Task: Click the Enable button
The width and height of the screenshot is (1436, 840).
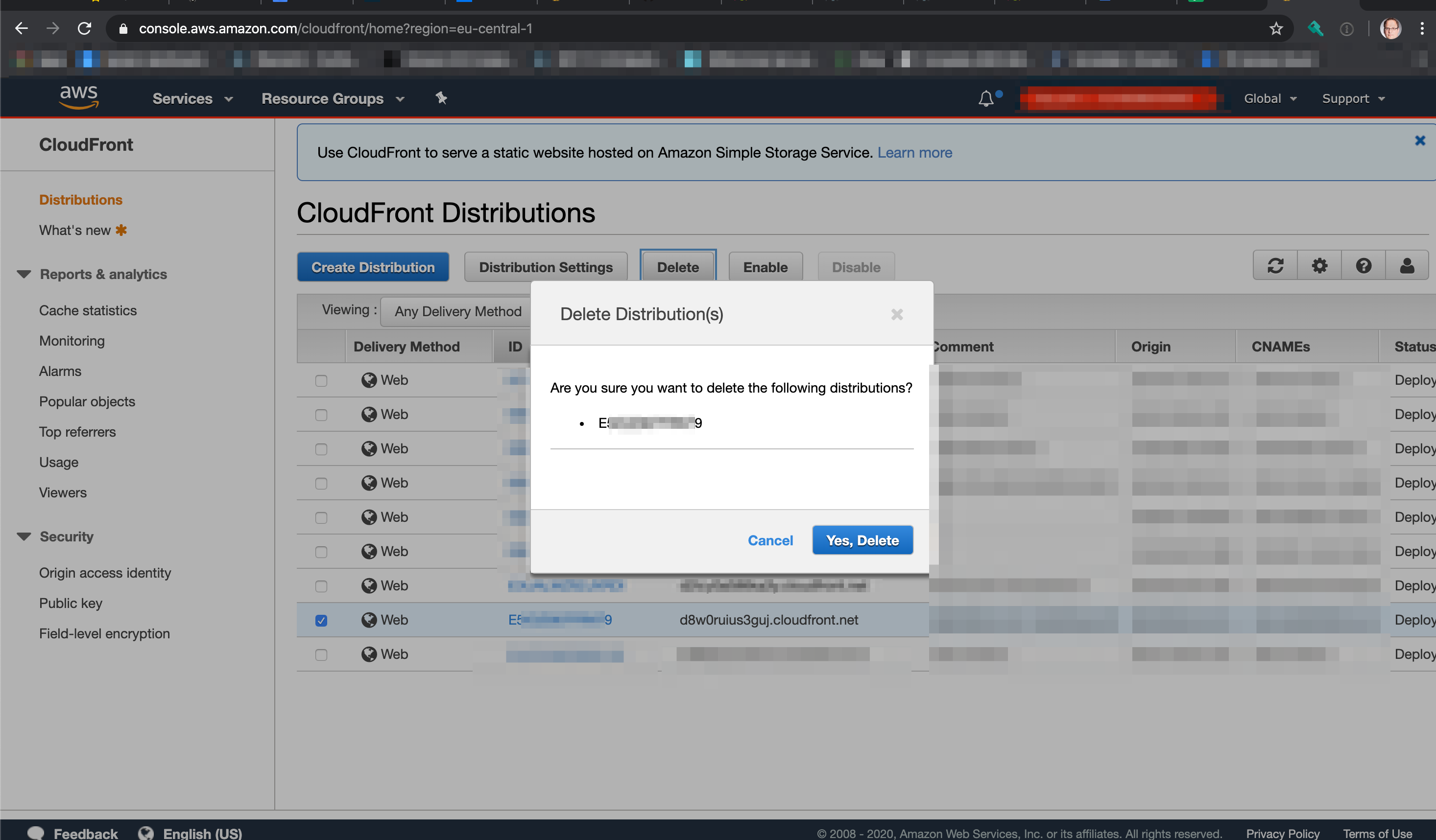Action: (766, 266)
